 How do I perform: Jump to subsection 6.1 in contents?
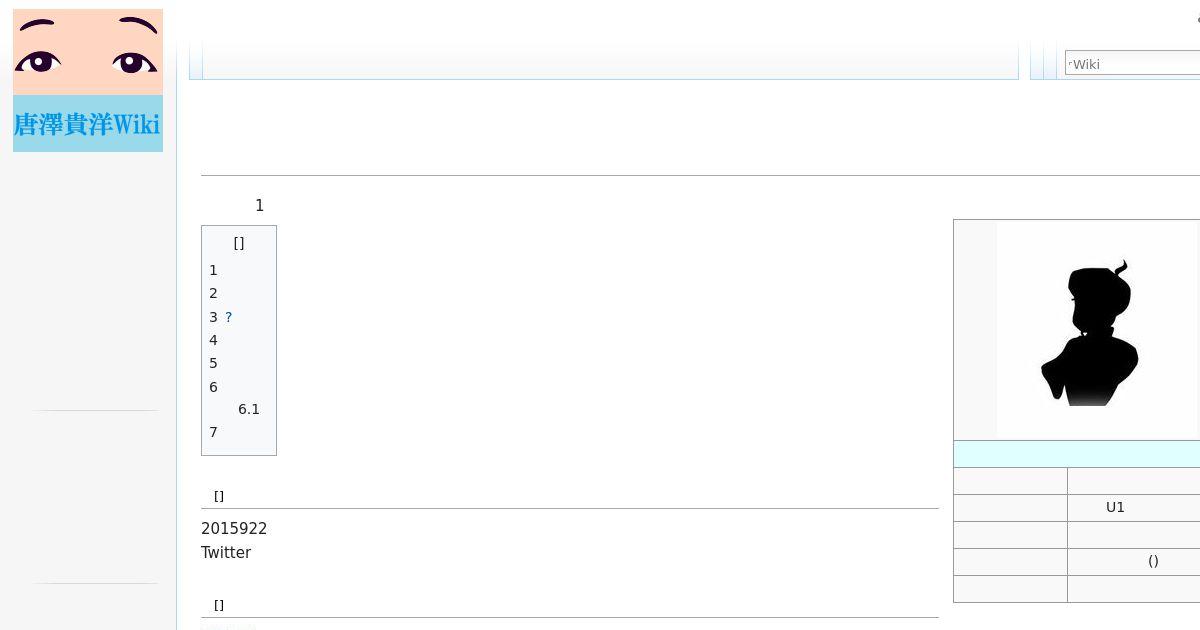click(x=249, y=409)
